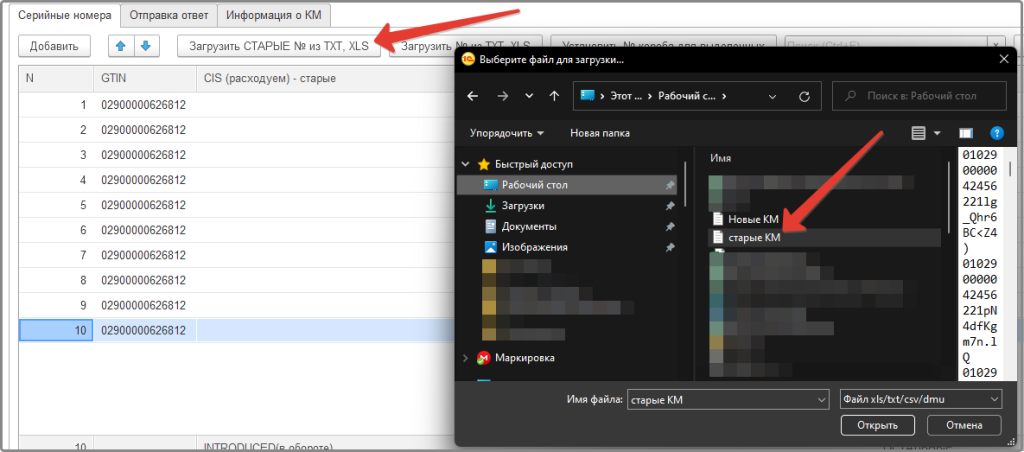Open the Отправка ответ tab
The width and height of the screenshot is (1024, 452).
[168, 15]
